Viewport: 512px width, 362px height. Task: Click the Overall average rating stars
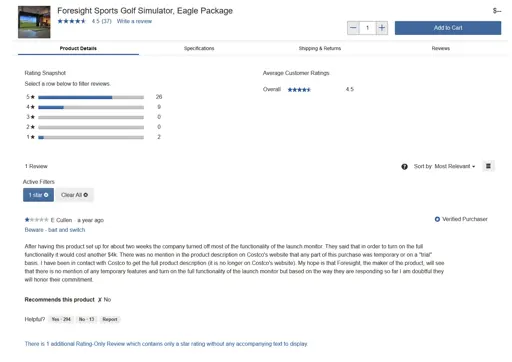coord(299,90)
